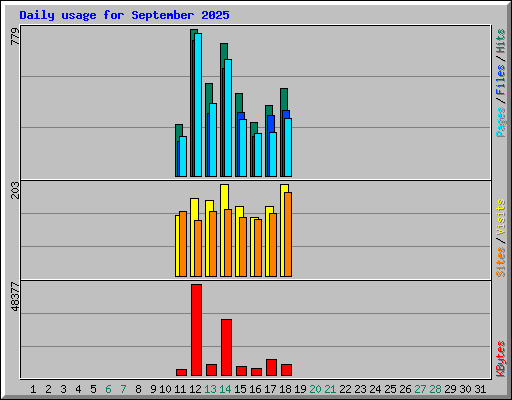Click the yellow Visits bar top for day 18
Image resolution: width=512 pixels, height=400 pixels.
[284, 188]
